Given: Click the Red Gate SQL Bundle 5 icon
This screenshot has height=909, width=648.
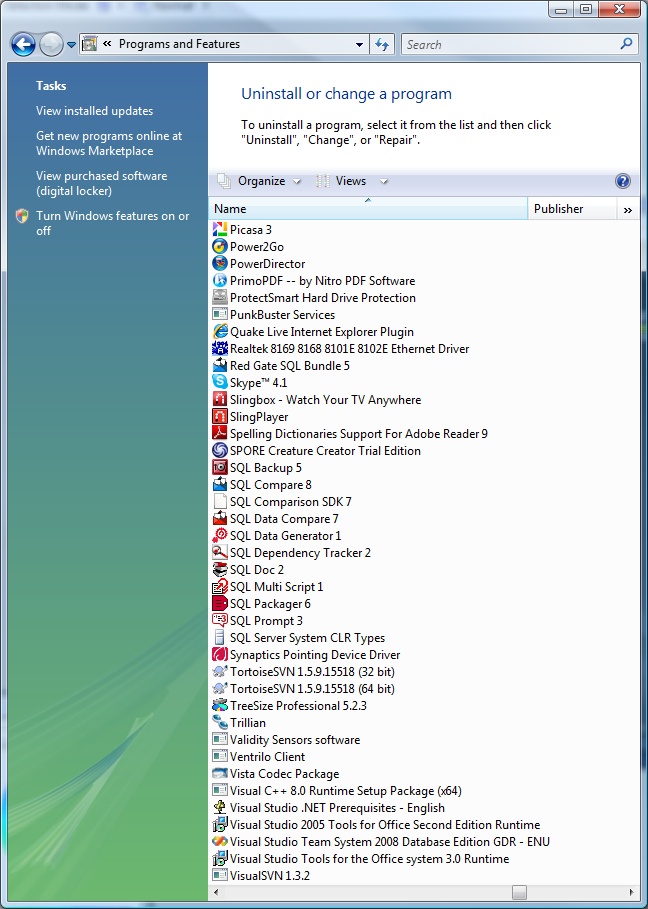Looking at the screenshot, I should click(x=220, y=365).
